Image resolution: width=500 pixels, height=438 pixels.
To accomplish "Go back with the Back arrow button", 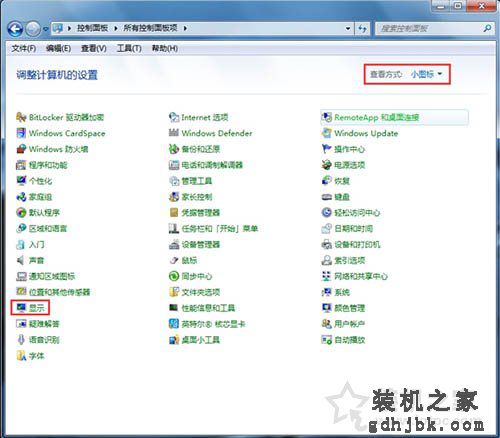I will pyautogui.click(x=15, y=29).
